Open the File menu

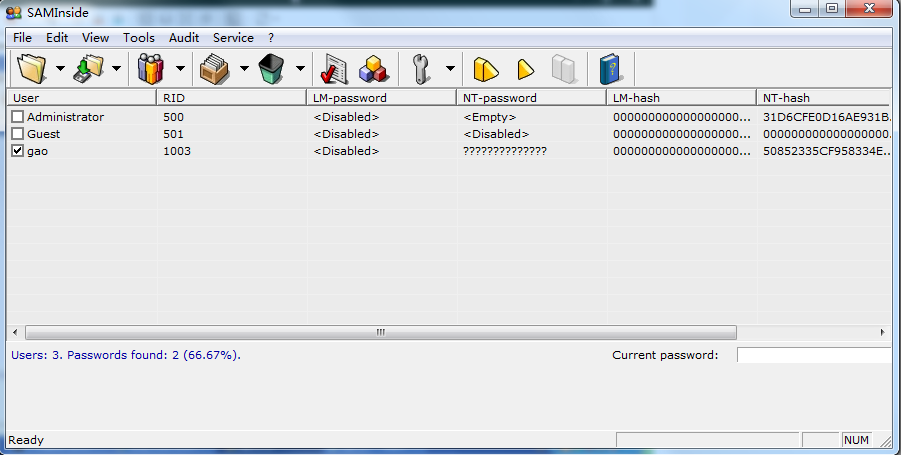[x=22, y=38]
